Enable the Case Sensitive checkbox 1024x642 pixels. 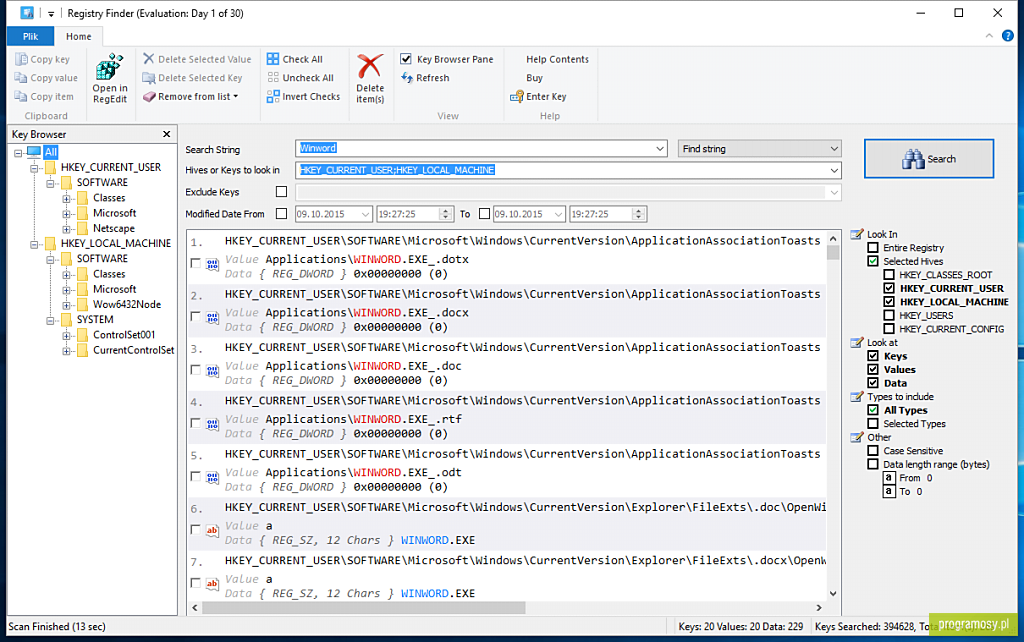click(x=872, y=451)
